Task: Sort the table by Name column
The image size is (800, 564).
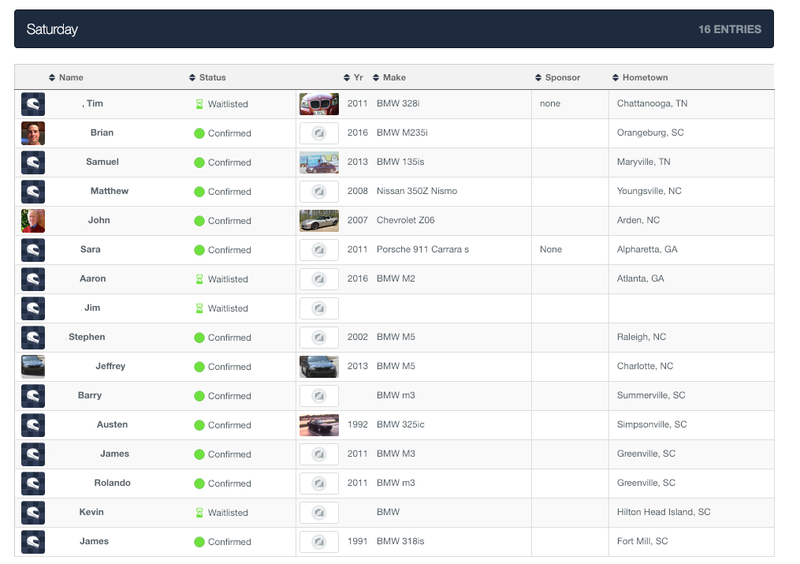Action: (x=66, y=78)
